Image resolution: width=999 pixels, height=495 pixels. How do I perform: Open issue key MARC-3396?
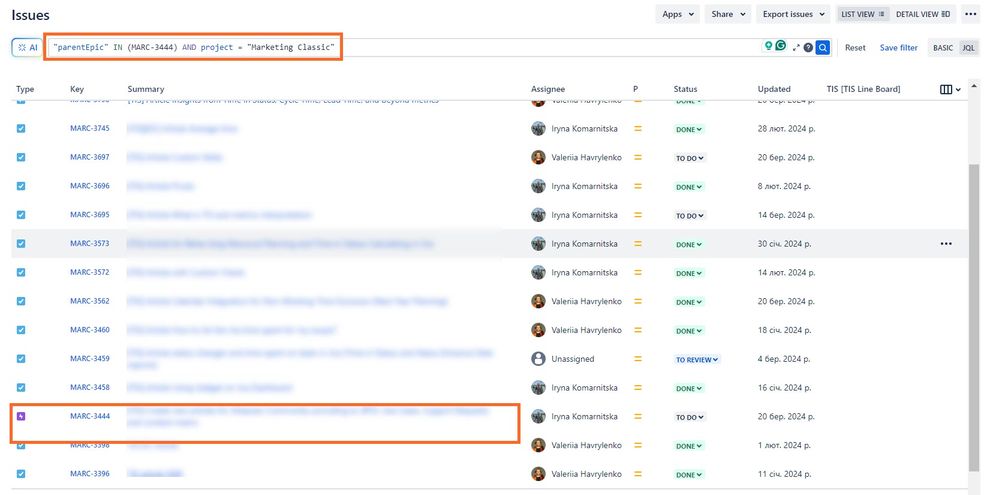pyautogui.click(x=90, y=474)
